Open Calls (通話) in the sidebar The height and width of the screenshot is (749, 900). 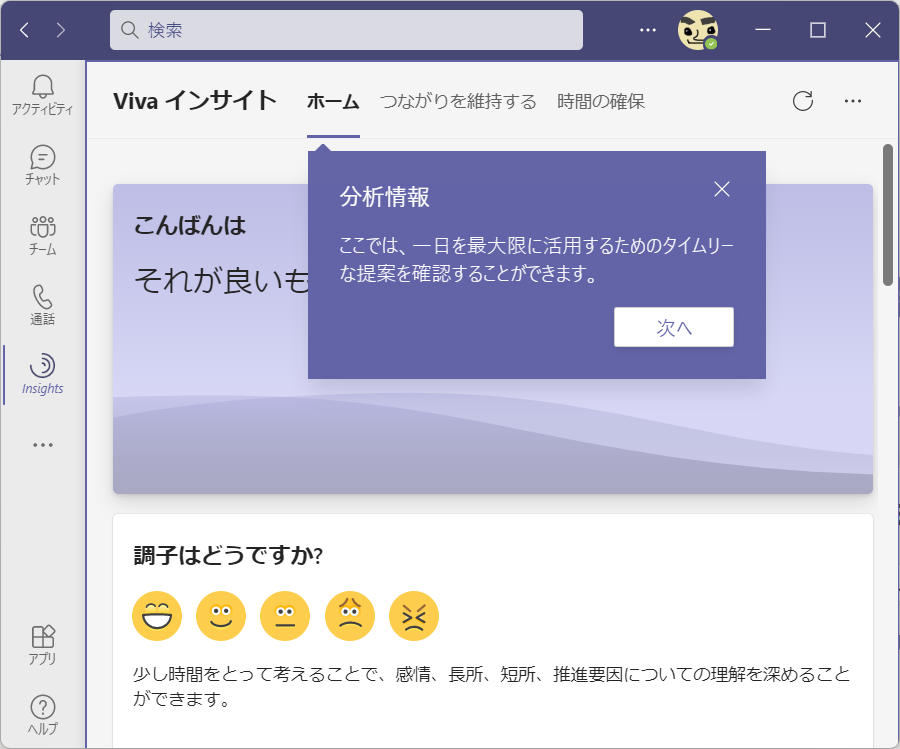(x=42, y=305)
